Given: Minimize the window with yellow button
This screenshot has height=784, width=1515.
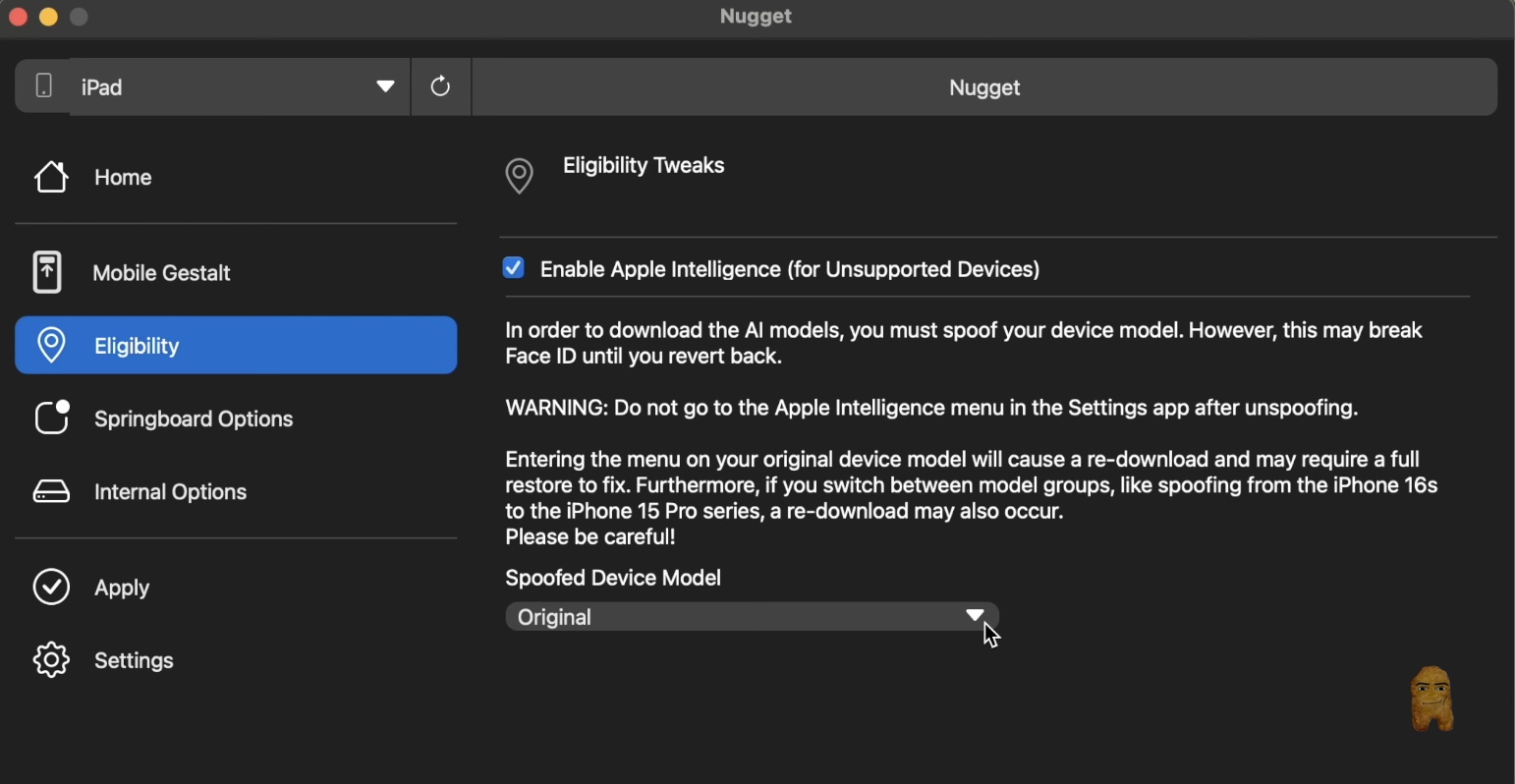Looking at the screenshot, I should point(48,17).
